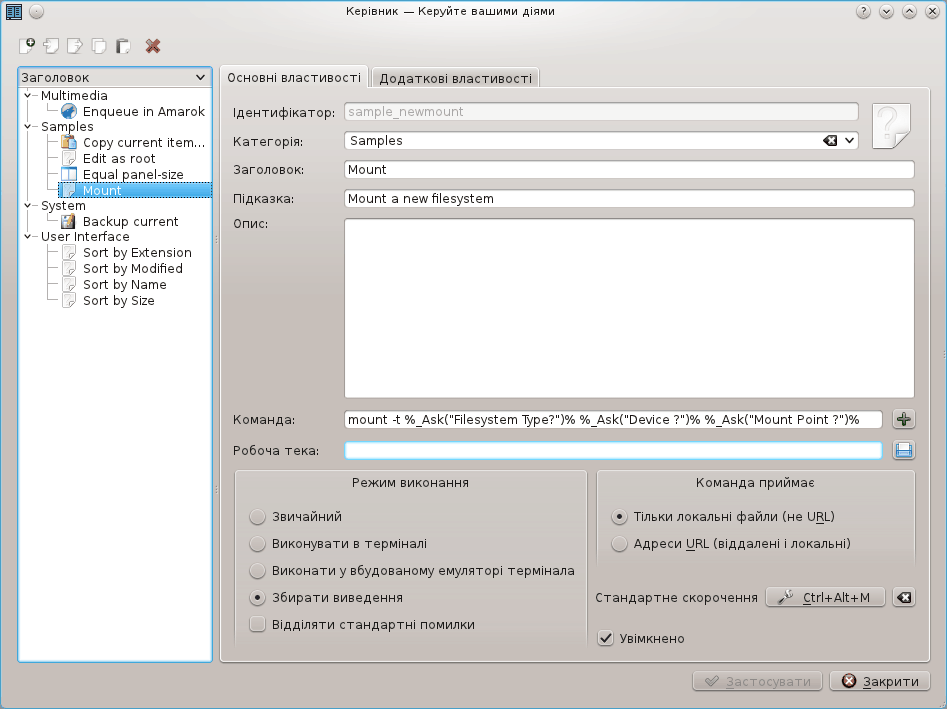Image resolution: width=947 pixels, height=709 pixels.
Task: Switch to 'Додаткові властивості' tab
Action: [456, 78]
